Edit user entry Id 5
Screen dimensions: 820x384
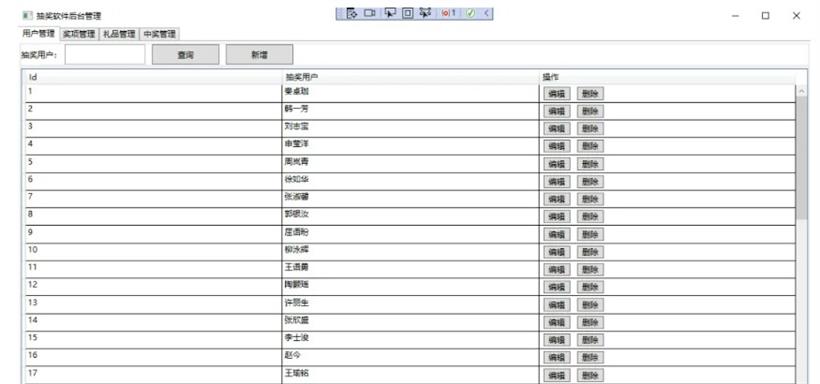557,164
